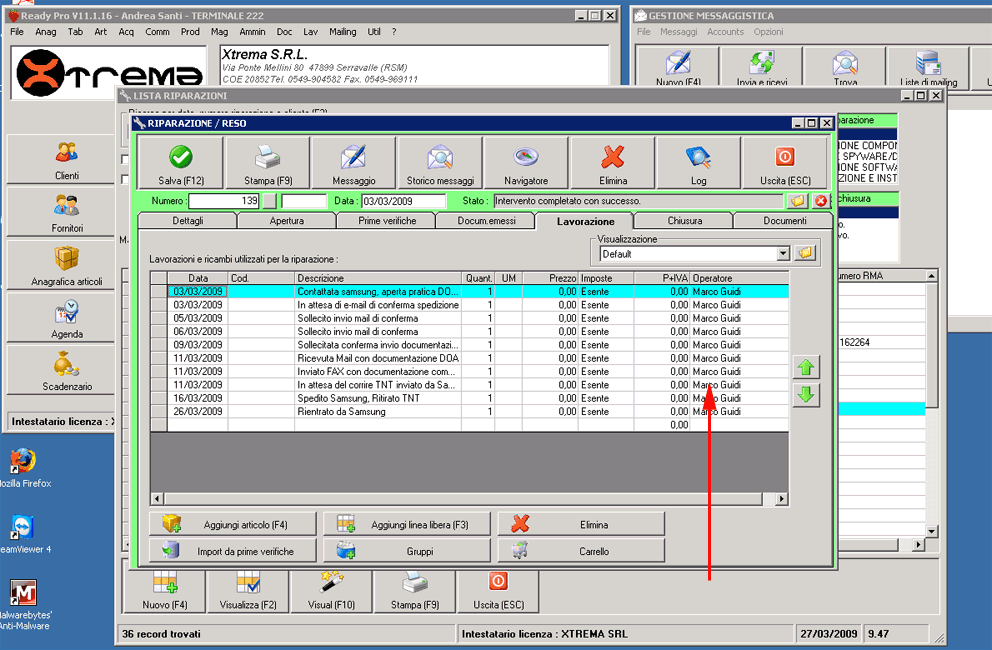Image resolution: width=992 pixels, height=650 pixels.
Task: Open Accounts menu in Gestione Messaggistica
Action: click(x=725, y=32)
